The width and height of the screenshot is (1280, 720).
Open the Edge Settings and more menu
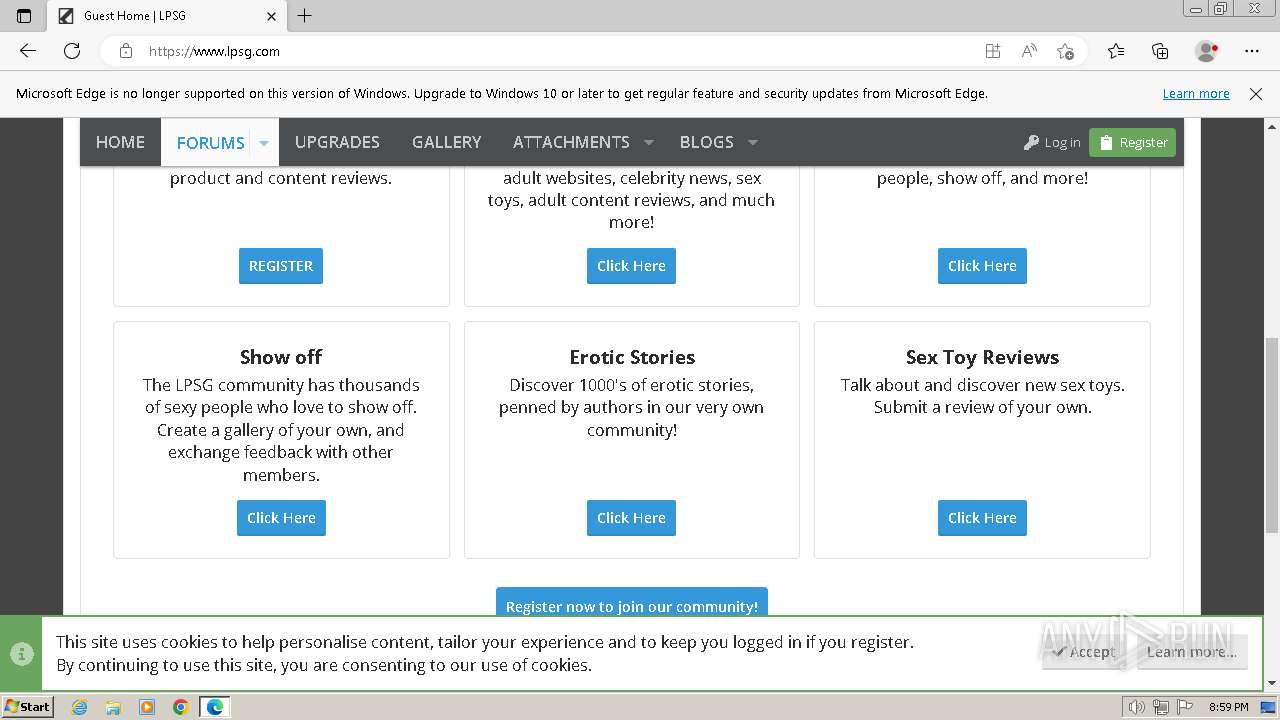point(1252,51)
